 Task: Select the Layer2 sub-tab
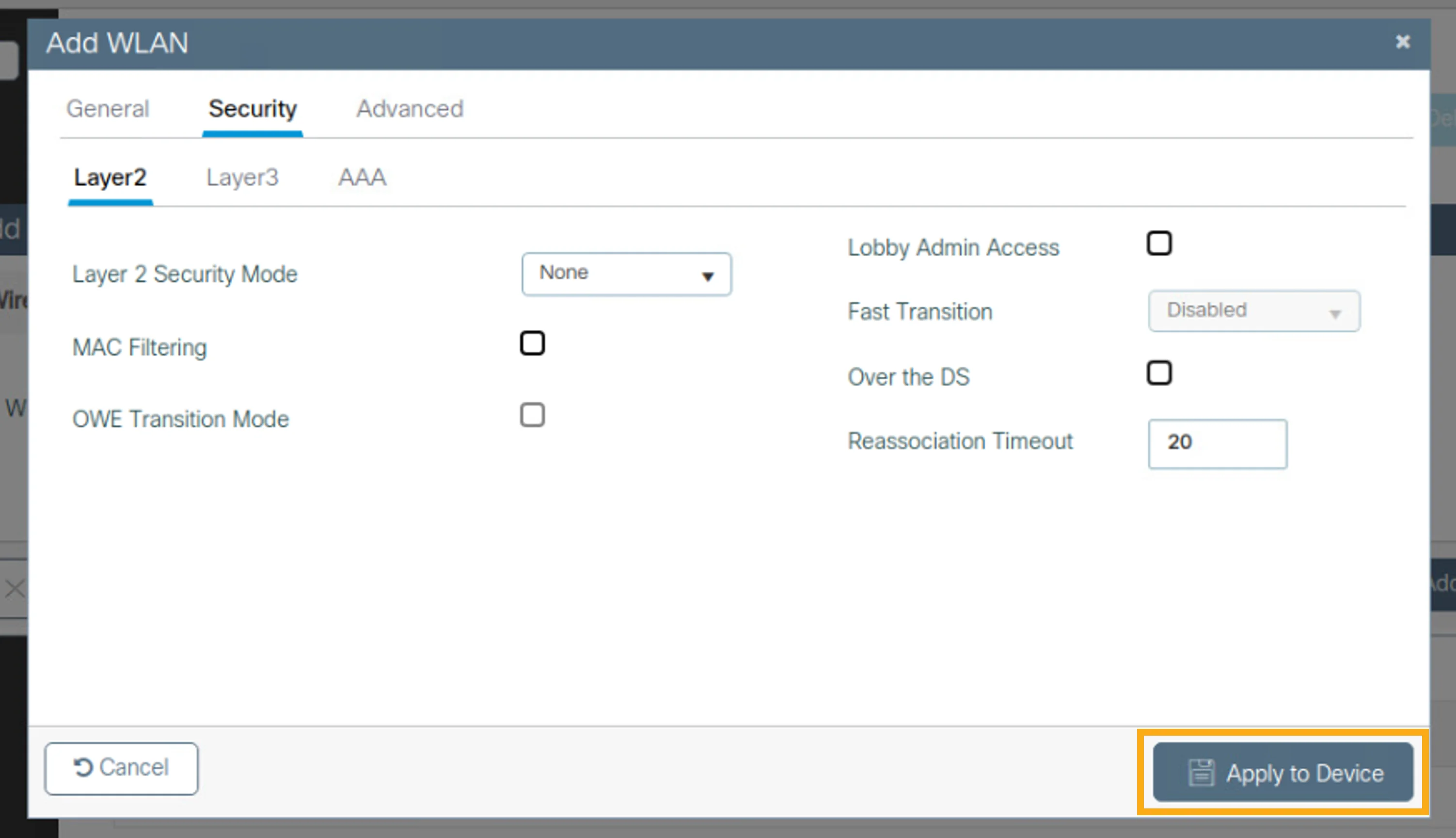(x=110, y=177)
